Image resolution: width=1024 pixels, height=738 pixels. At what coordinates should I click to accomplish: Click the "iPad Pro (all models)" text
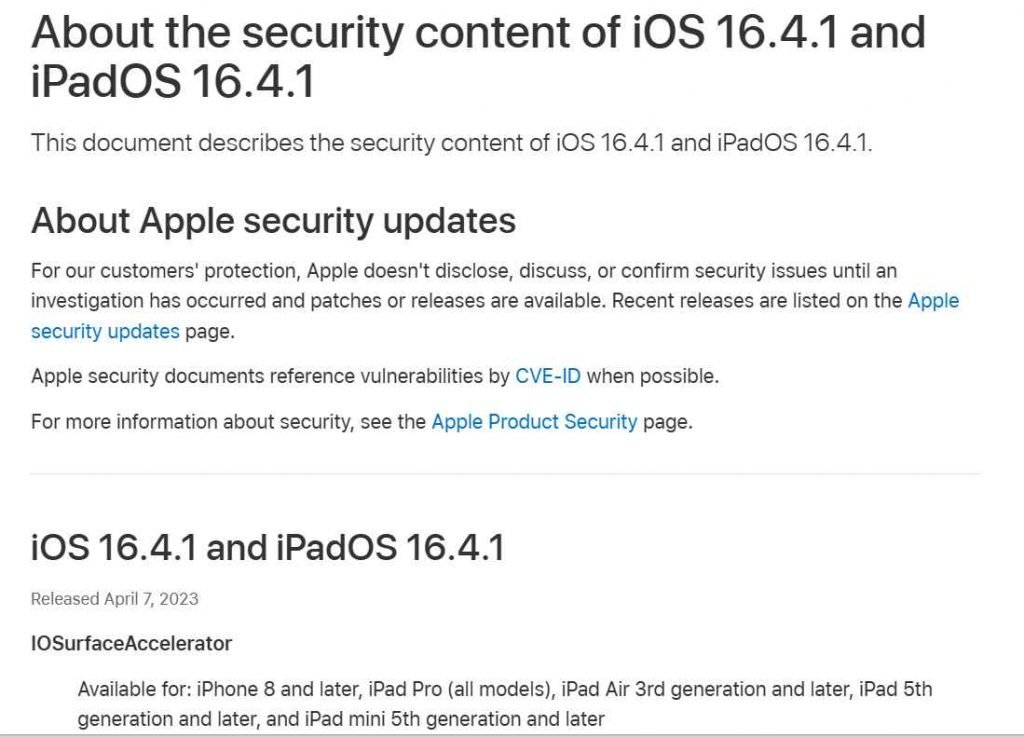click(461, 690)
